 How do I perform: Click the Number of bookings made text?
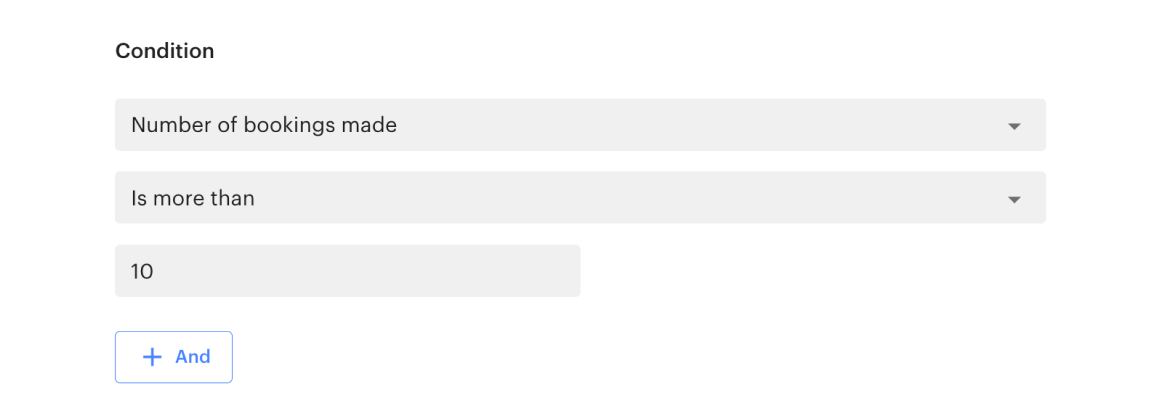[264, 125]
